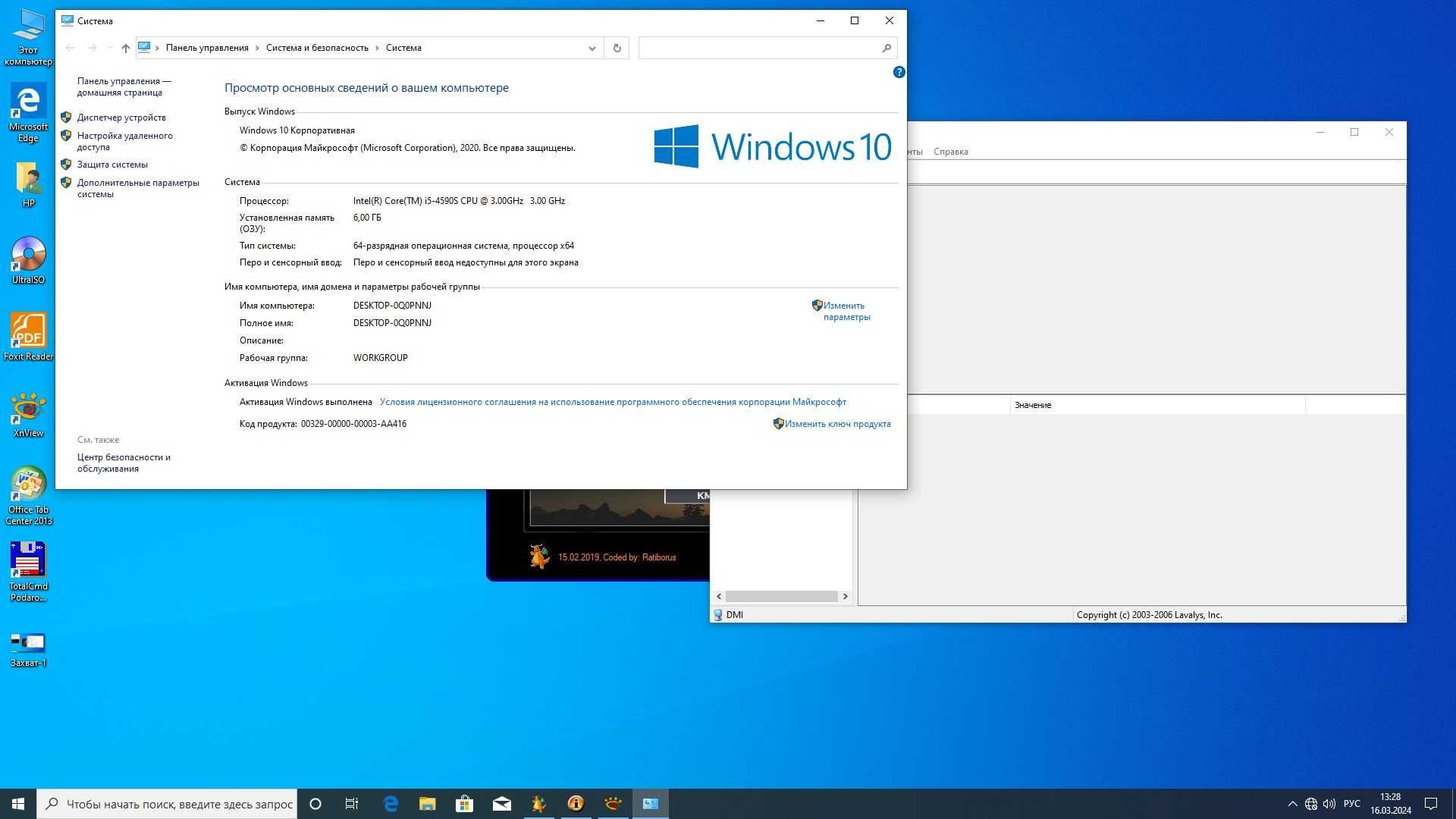Launch UltraISO desktop shortcut
This screenshot has width=1456, height=819.
pos(28,260)
